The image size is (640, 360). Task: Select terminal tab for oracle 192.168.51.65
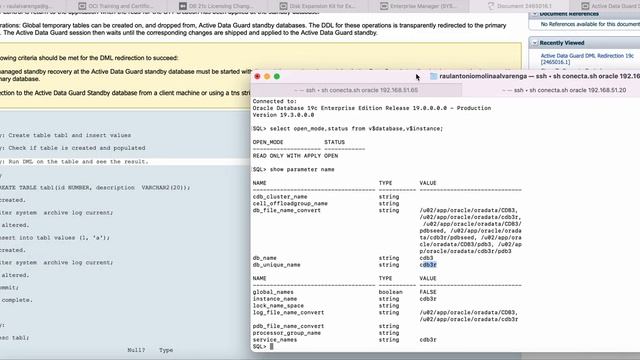pyautogui.click(x=356, y=90)
